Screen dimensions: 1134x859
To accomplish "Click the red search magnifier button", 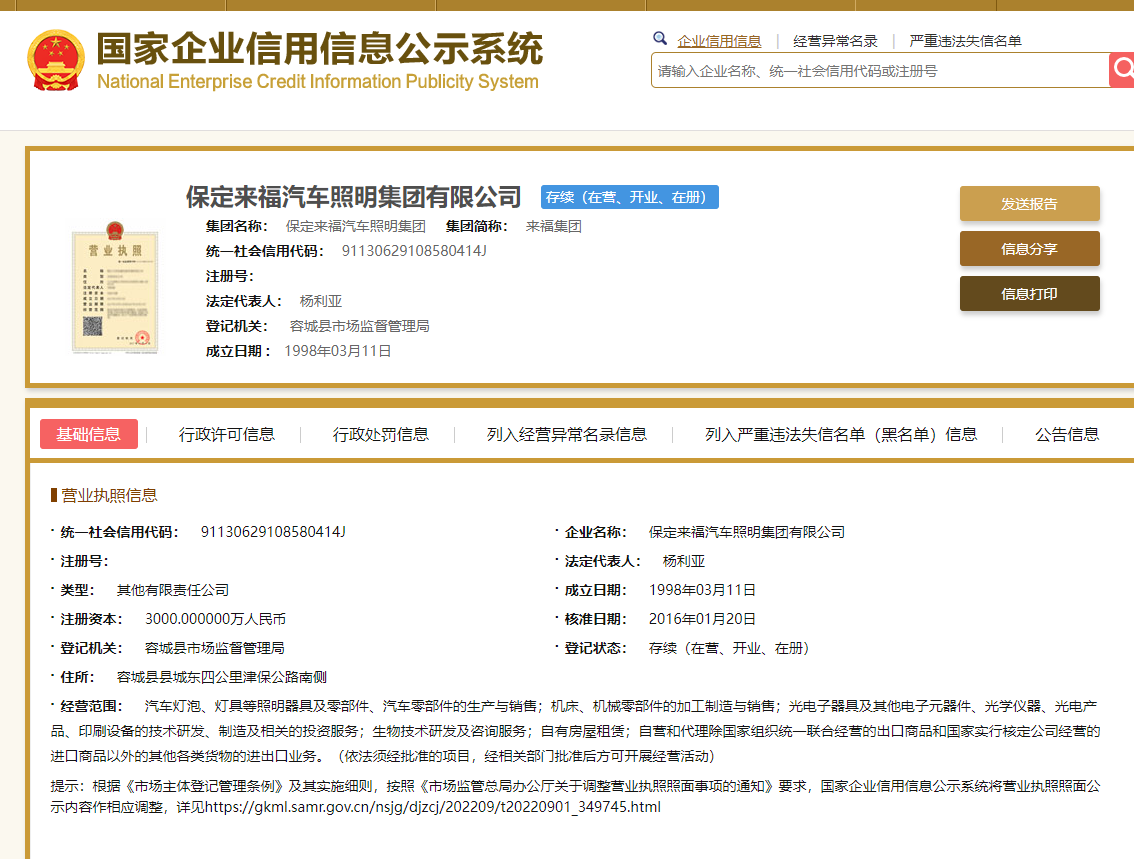I will point(1122,70).
